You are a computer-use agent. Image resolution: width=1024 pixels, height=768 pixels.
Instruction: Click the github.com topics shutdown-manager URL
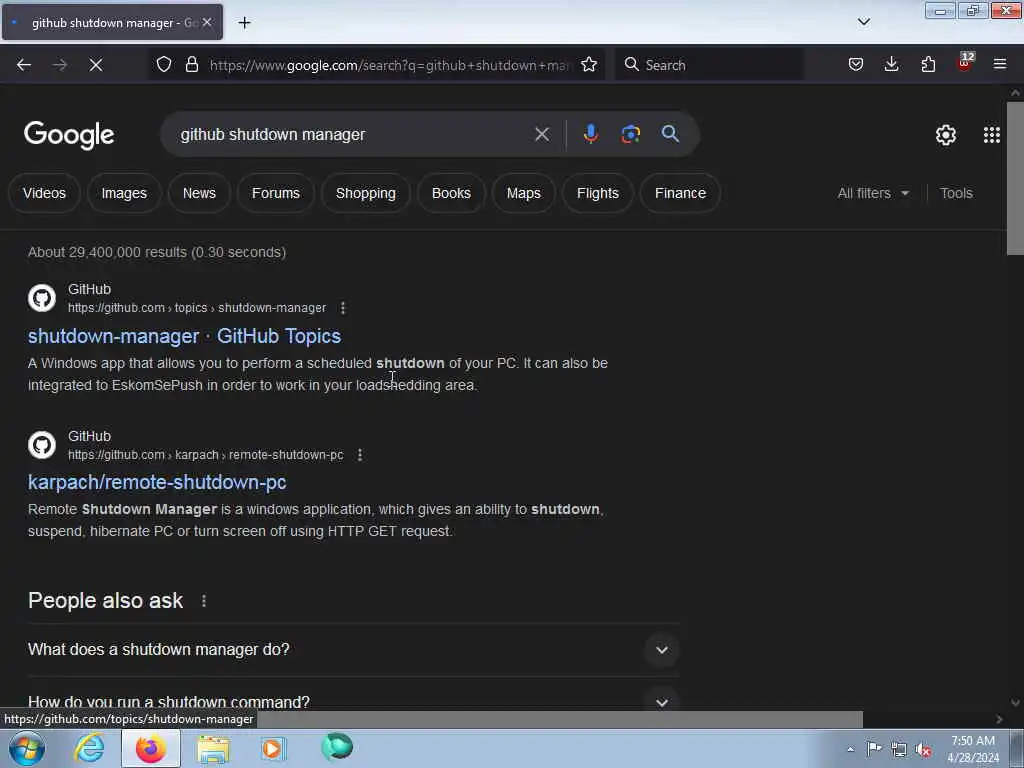click(197, 308)
